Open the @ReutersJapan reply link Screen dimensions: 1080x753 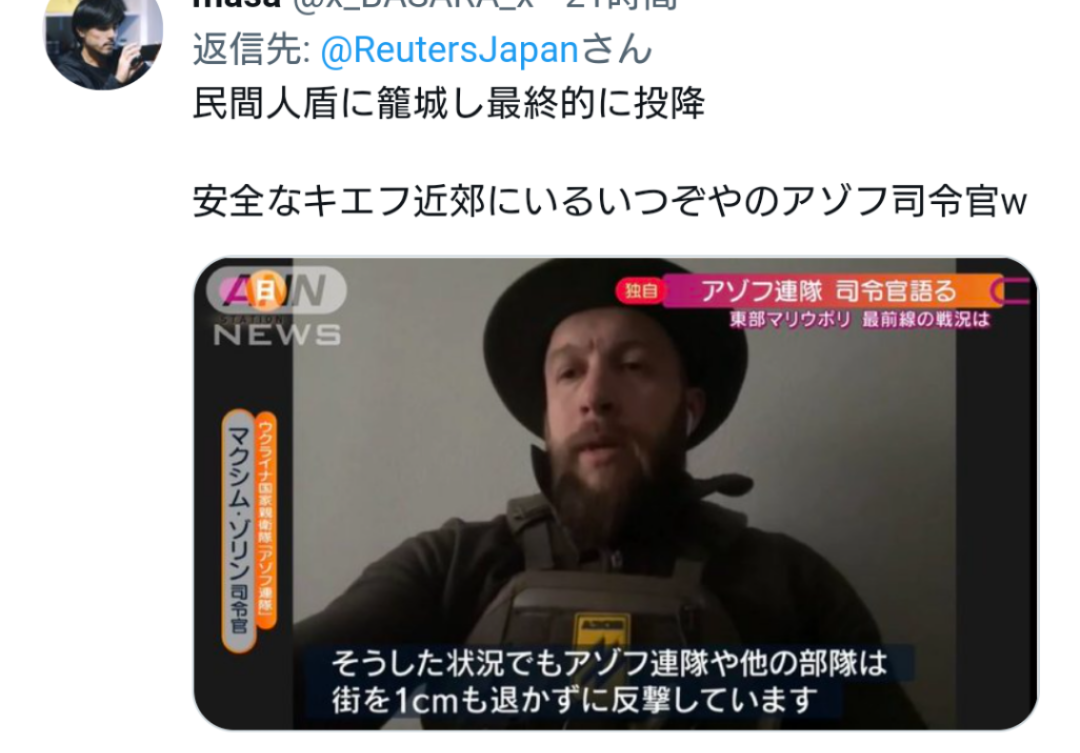point(449,50)
